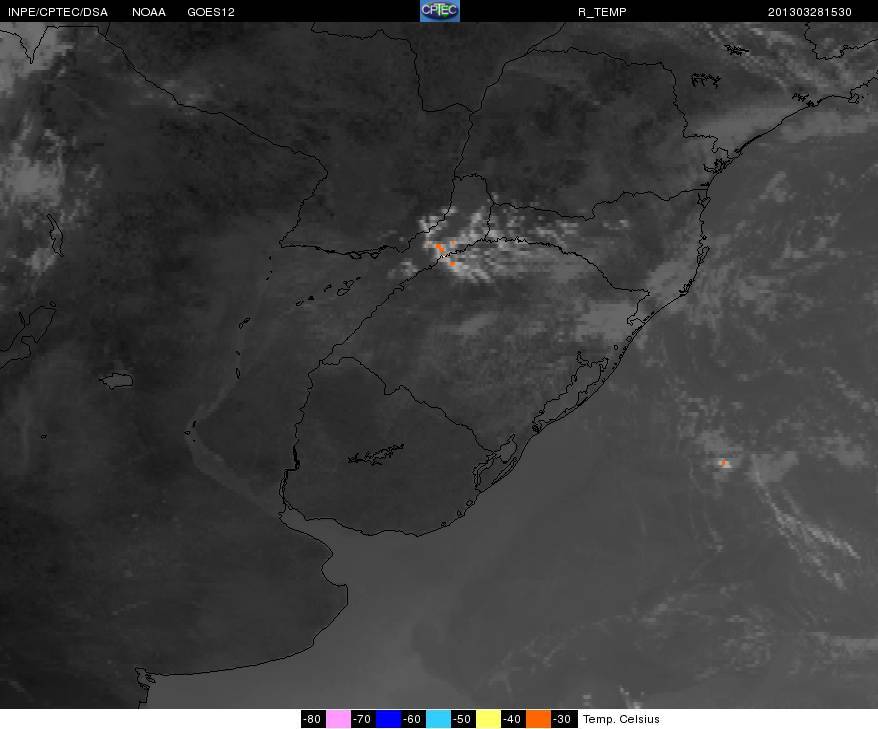Image resolution: width=878 pixels, height=729 pixels.
Task: Click the Temp. Celsius legend label
Action: (621, 719)
